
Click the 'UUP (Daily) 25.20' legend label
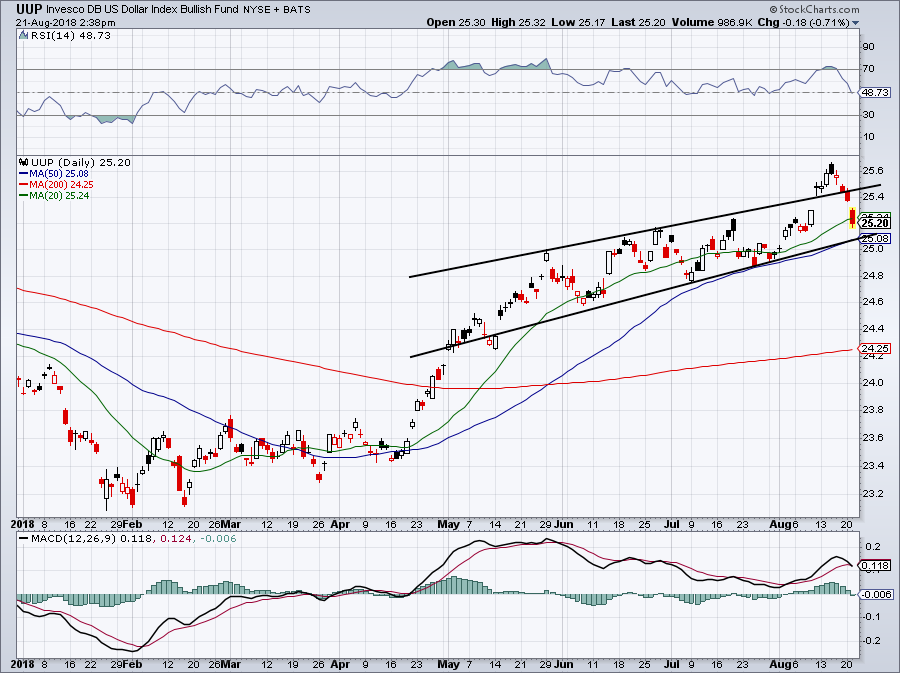pos(81,162)
